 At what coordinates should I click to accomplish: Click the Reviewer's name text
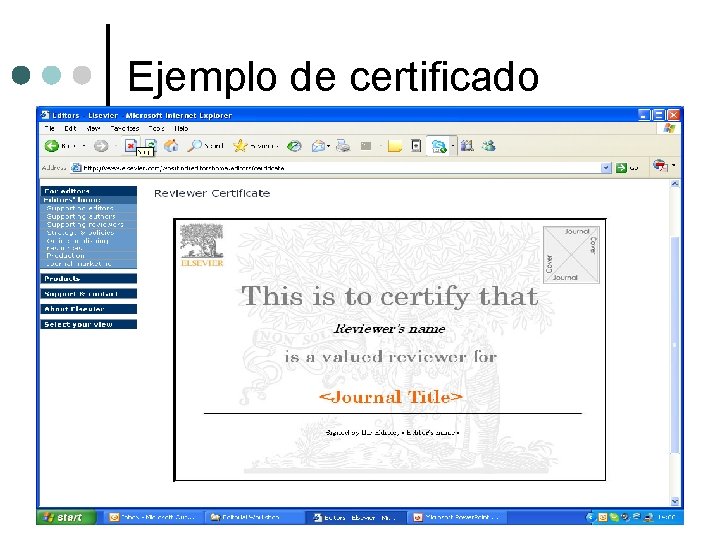pyautogui.click(x=389, y=329)
